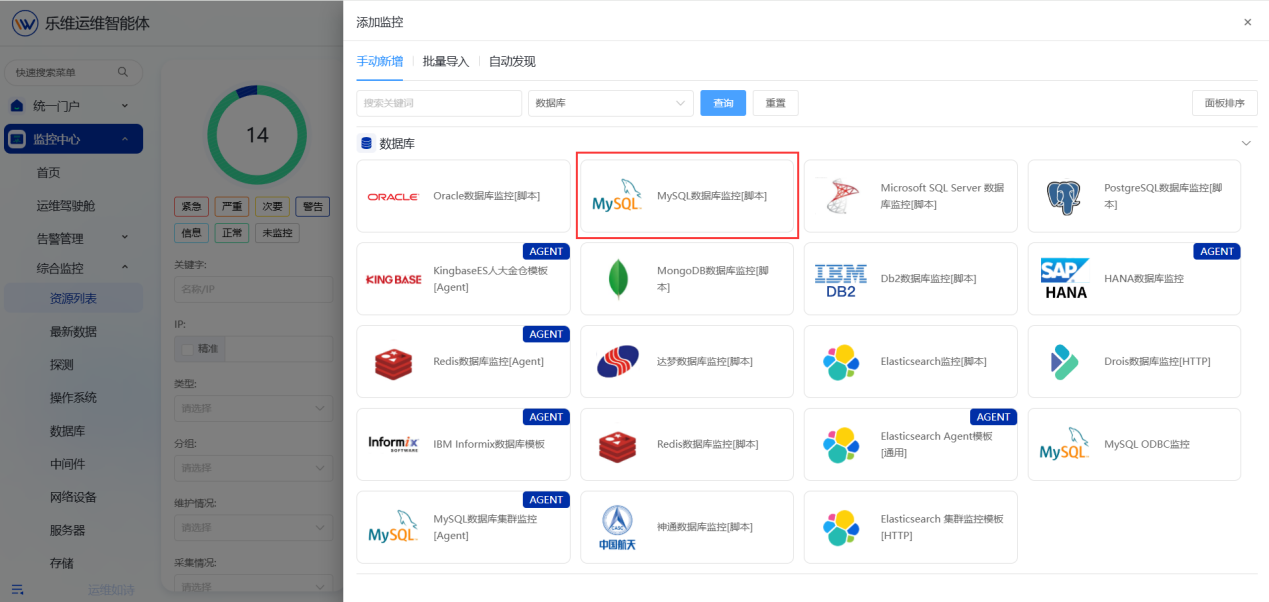1269x602 pixels.
Task: Click the Elasticsearch 集群监控模板 logo
Action: pyautogui.click(x=841, y=528)
